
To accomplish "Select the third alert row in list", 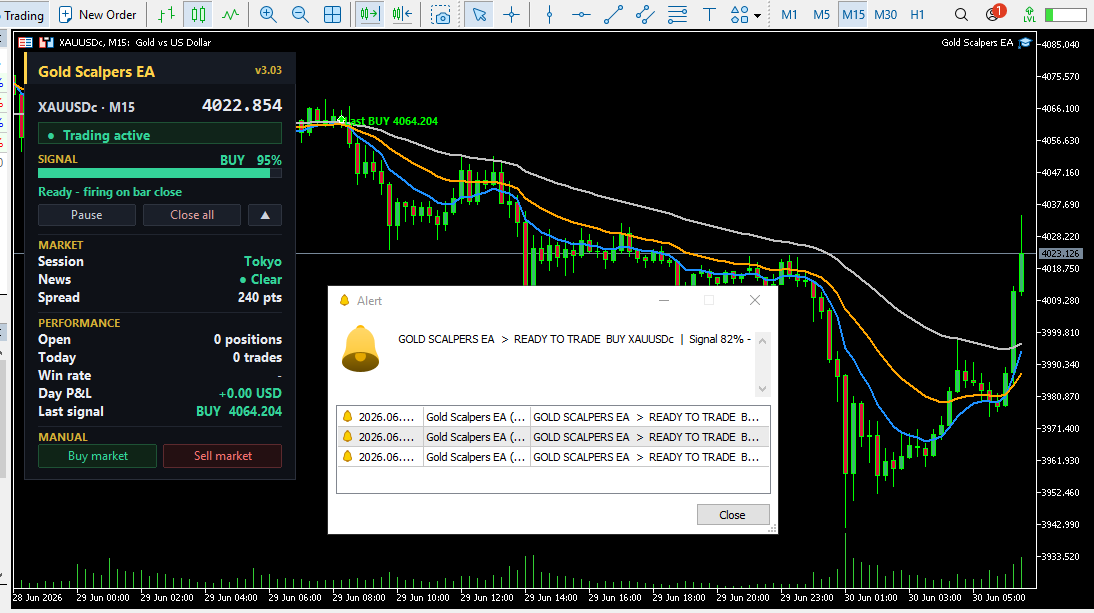I will click(553, 457).
